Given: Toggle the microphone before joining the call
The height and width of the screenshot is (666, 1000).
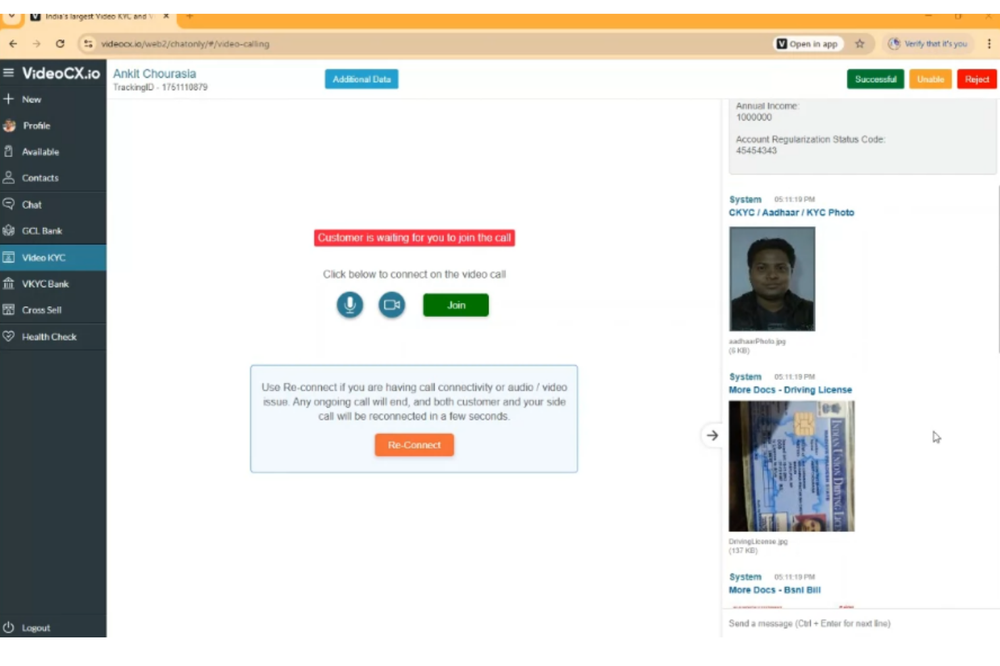Looking at the screenshot, I should click(x=349, y=305).
